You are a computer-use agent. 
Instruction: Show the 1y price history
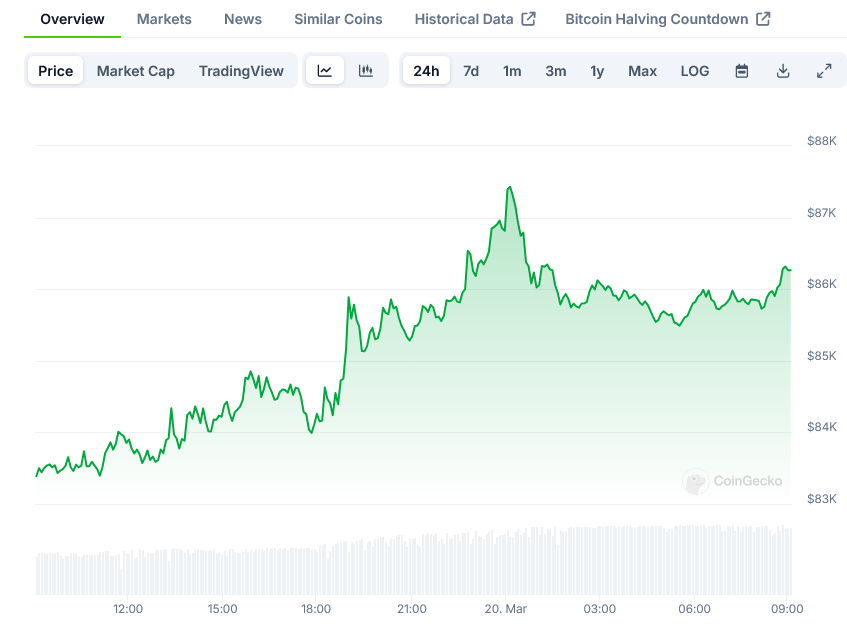coord(597,71)
